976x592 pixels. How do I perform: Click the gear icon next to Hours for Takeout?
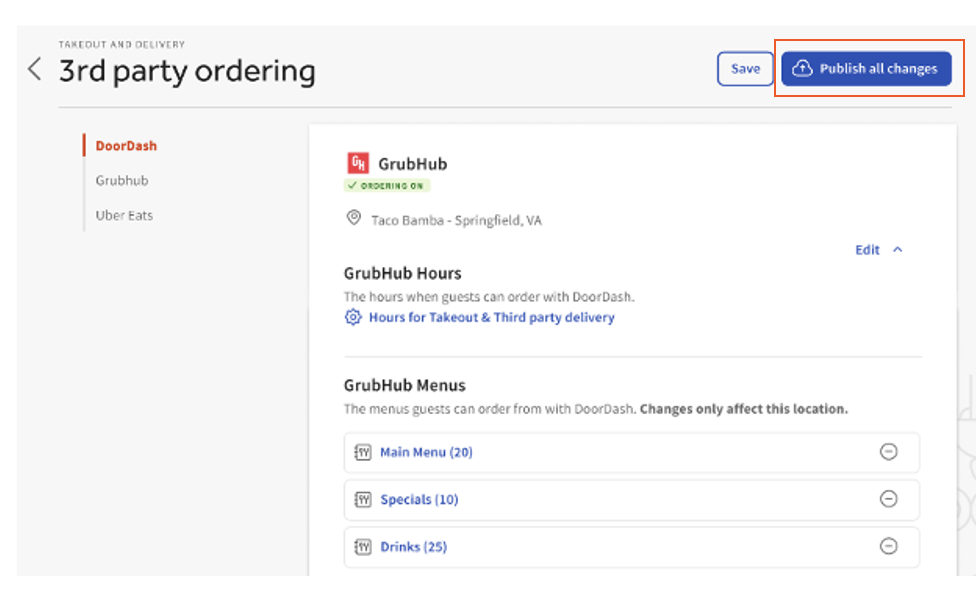[x=352, y=317]
